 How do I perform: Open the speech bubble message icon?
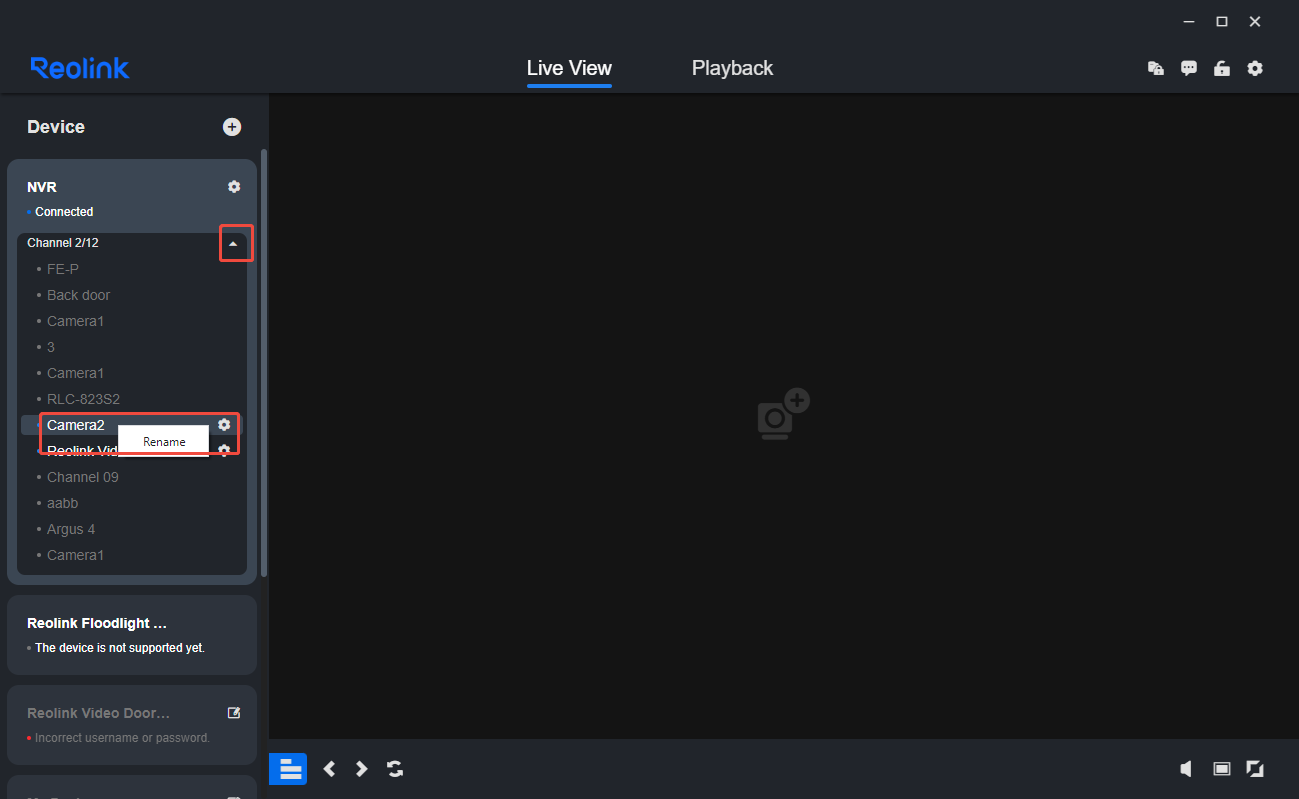click(x=1189, y=68)
